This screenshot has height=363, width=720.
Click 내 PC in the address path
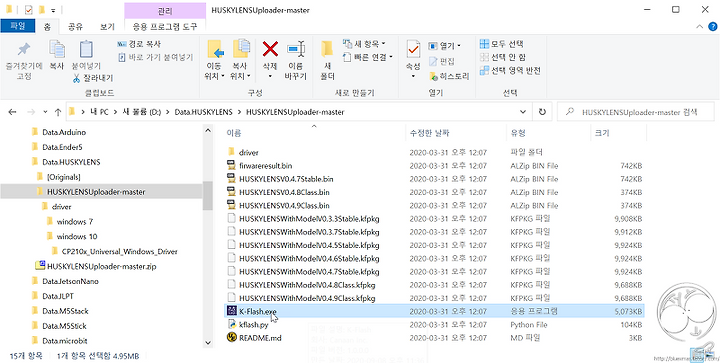click(x=98, y=112)
